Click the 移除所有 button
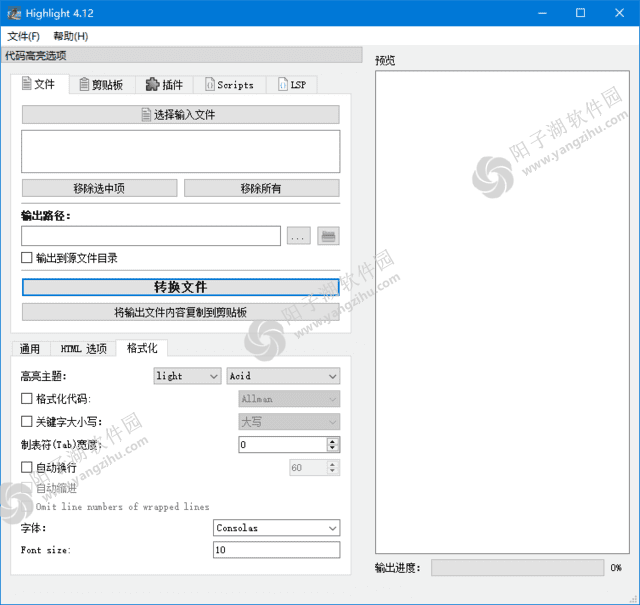The image size is (640, 605). [261, 188]
